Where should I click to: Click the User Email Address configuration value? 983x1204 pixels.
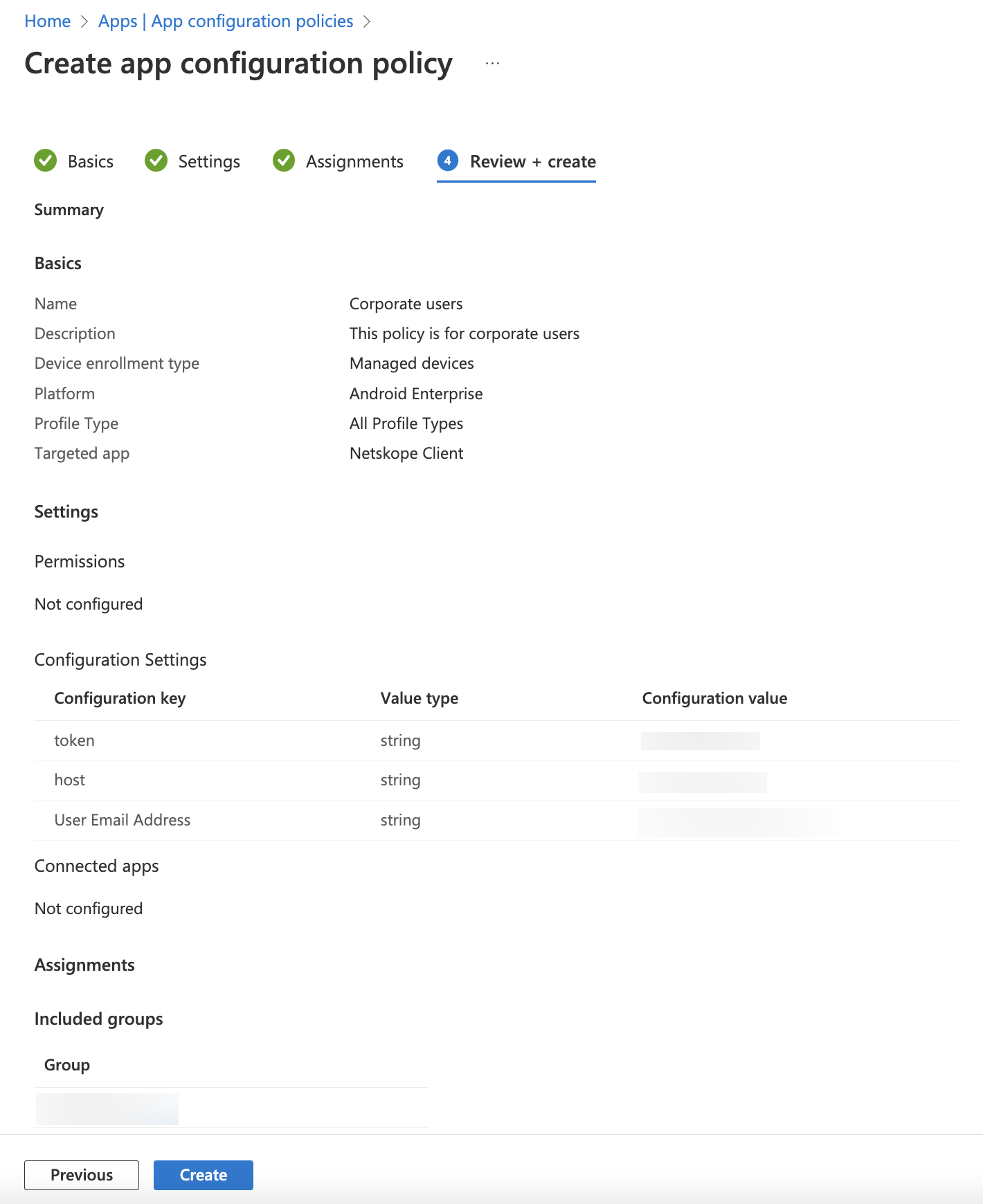coord(738,822)
